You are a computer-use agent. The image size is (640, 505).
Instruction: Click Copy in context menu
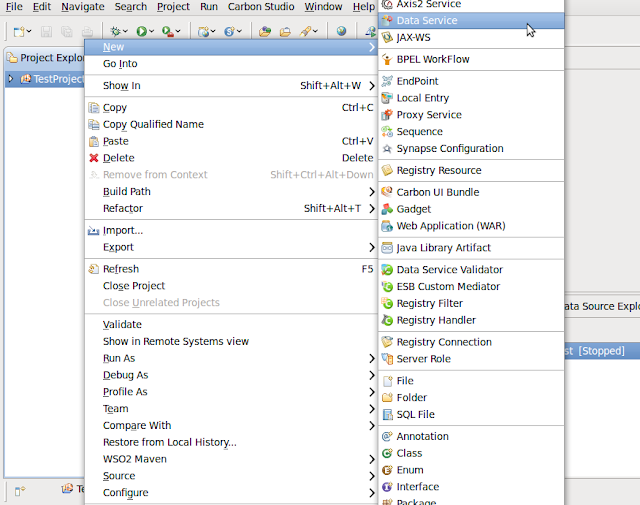231,108
